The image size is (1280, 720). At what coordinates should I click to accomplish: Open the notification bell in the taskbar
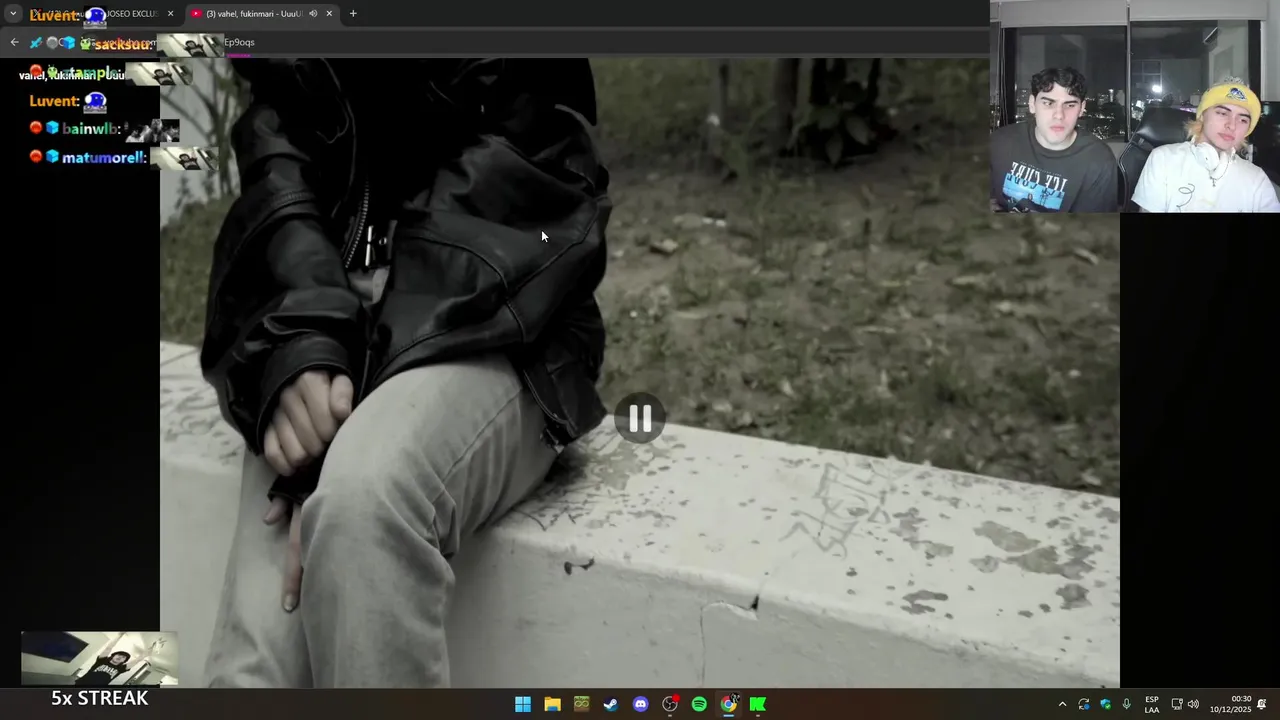coord(1262,704)
